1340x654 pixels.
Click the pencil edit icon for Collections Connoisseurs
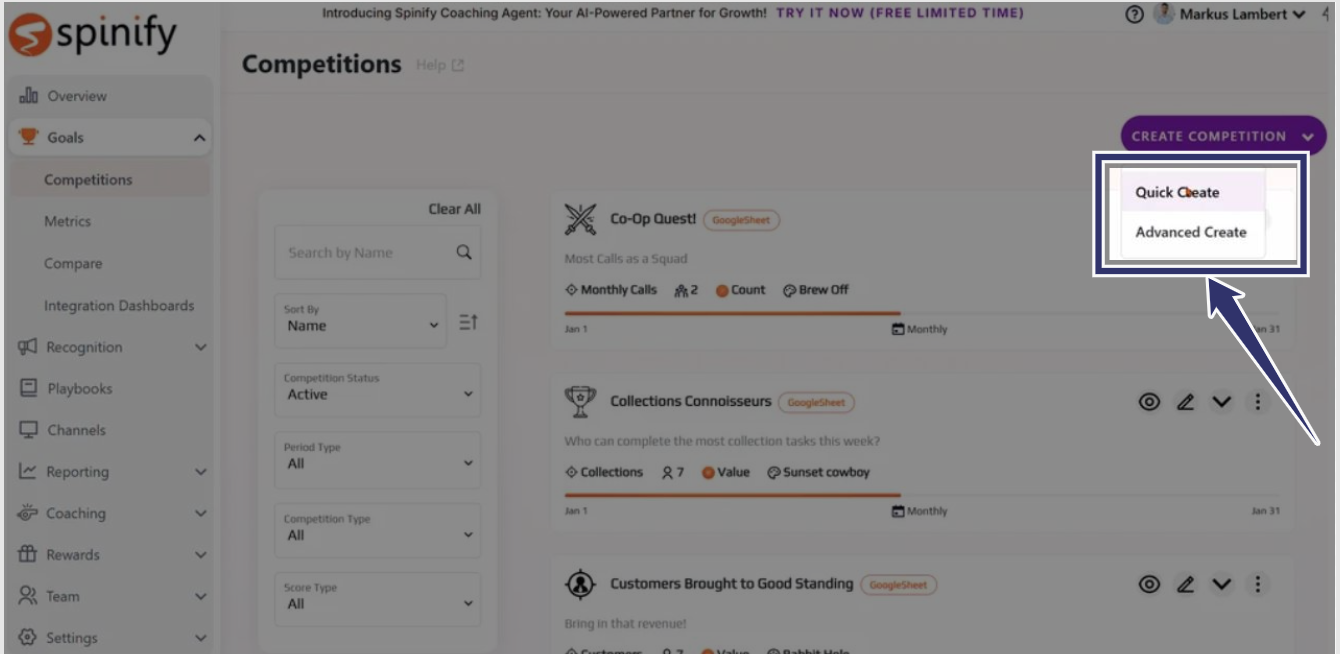1185,402
